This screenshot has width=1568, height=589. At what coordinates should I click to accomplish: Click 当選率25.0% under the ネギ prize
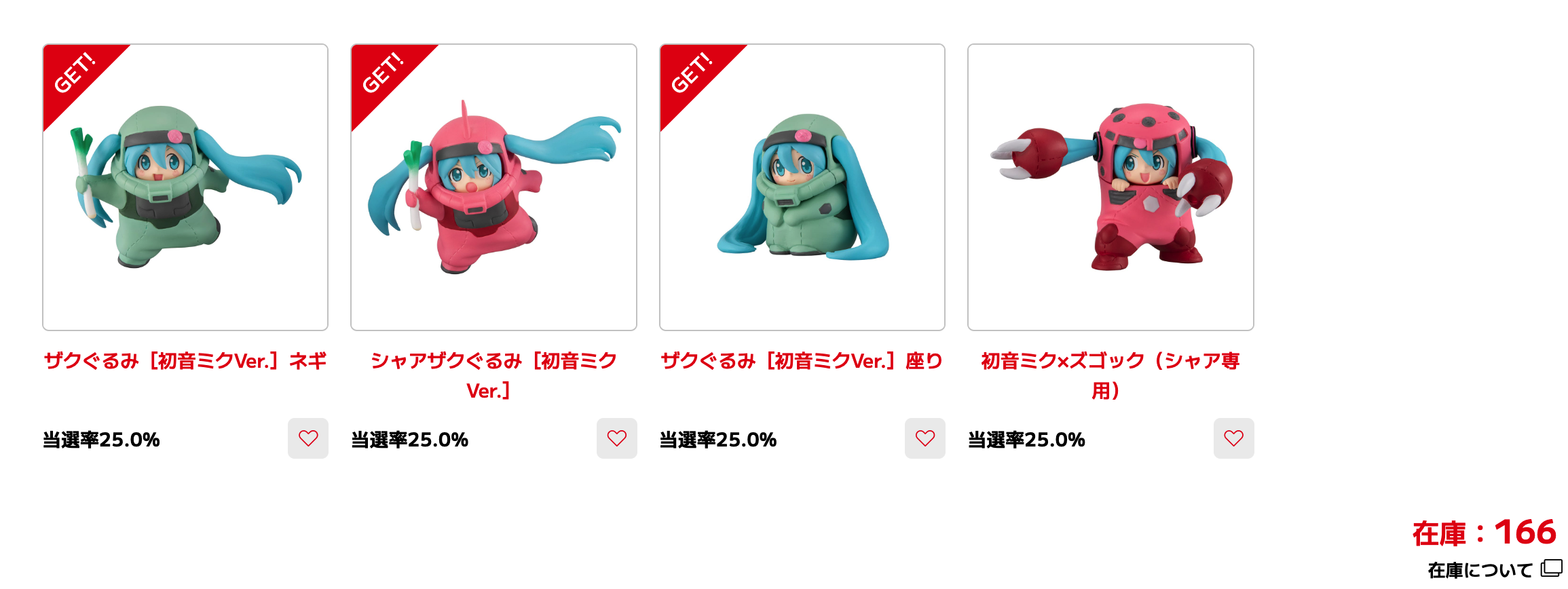(x=101, y=440)
